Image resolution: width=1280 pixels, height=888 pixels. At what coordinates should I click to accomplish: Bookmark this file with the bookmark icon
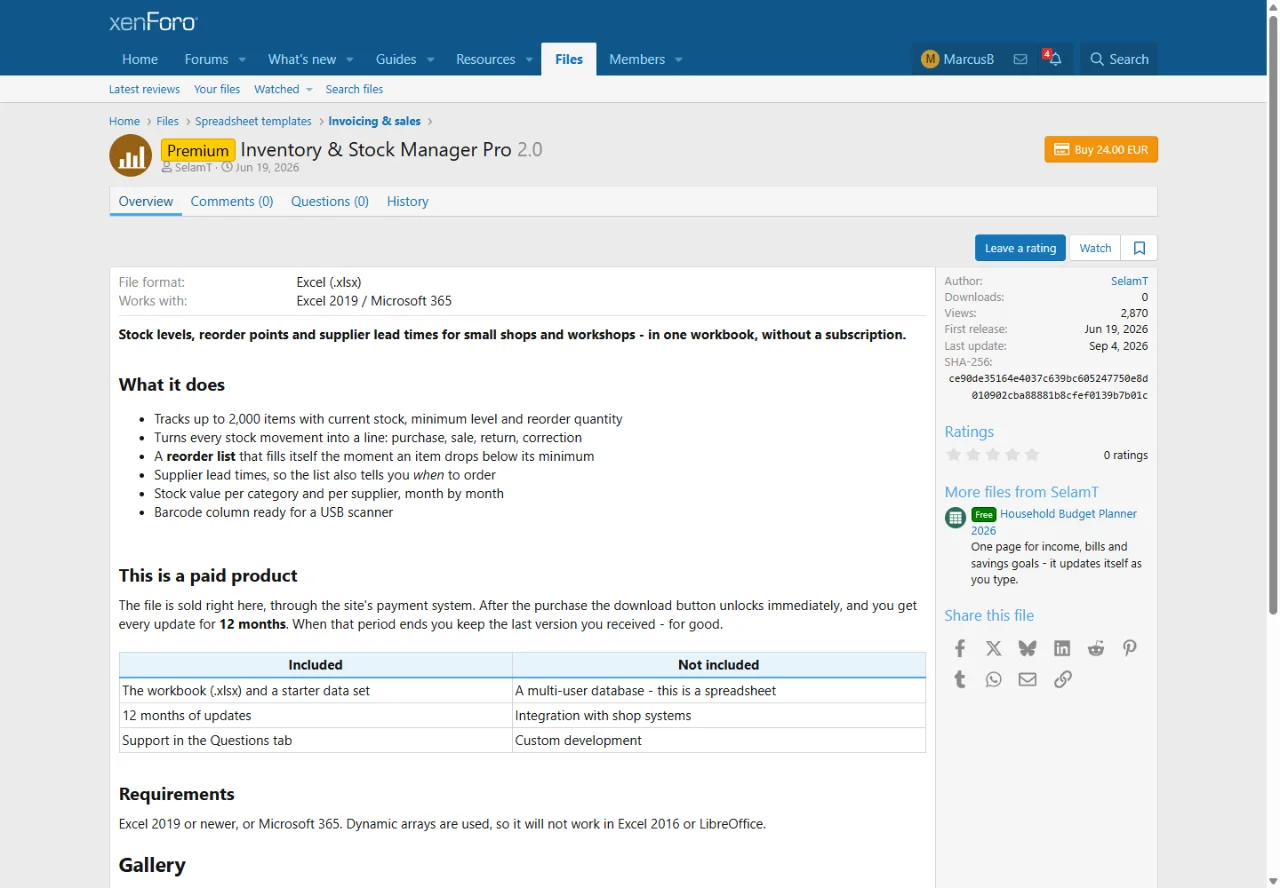point(1139,248)
